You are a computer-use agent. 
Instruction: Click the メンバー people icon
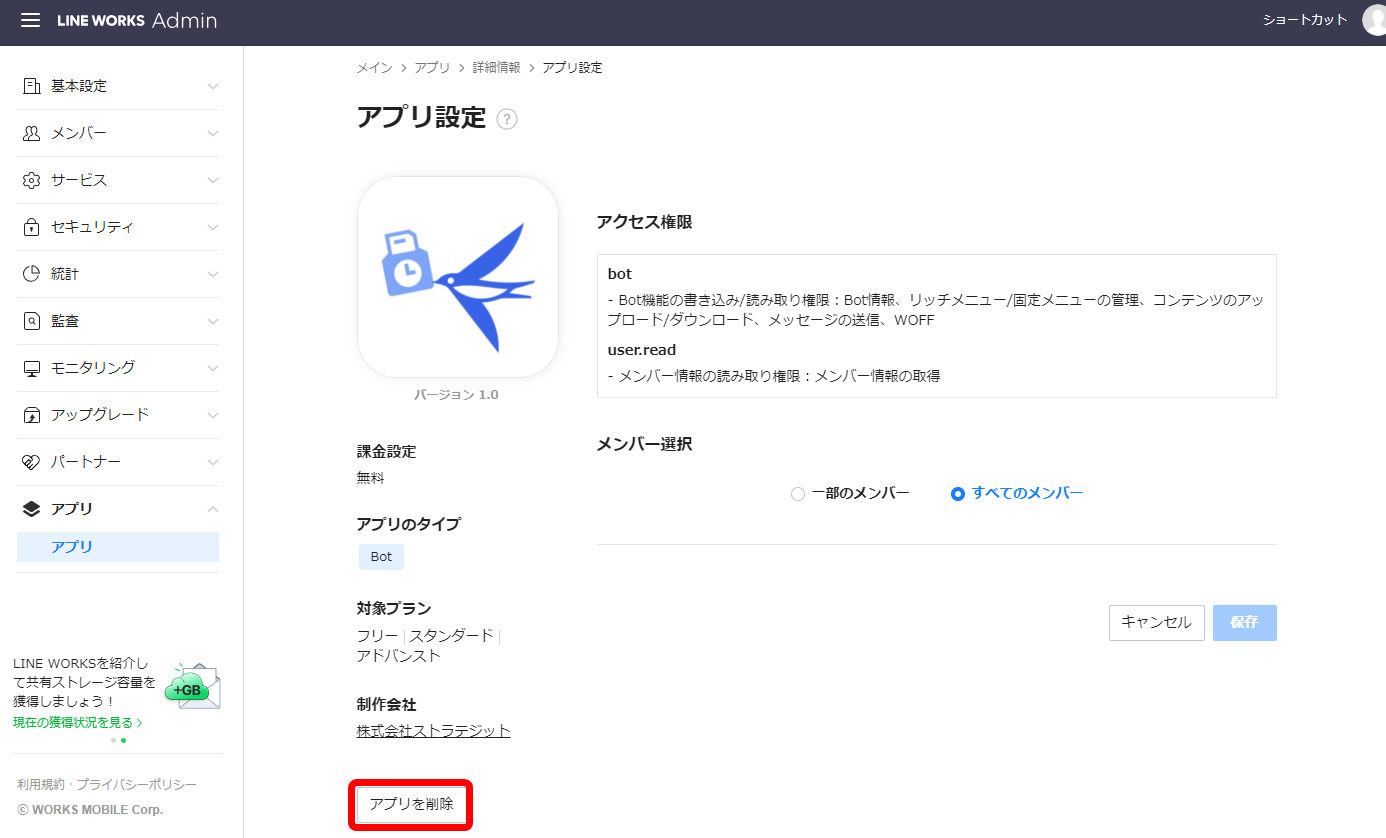pos(31,133)
